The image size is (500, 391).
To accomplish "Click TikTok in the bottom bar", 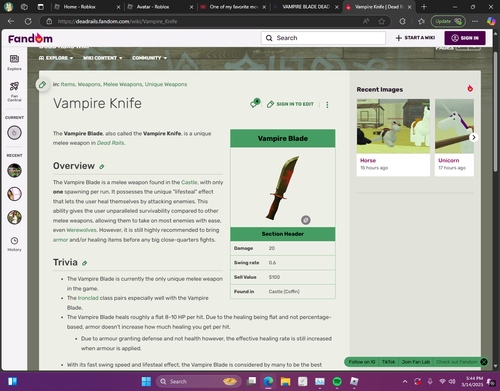I will (388, 362).
